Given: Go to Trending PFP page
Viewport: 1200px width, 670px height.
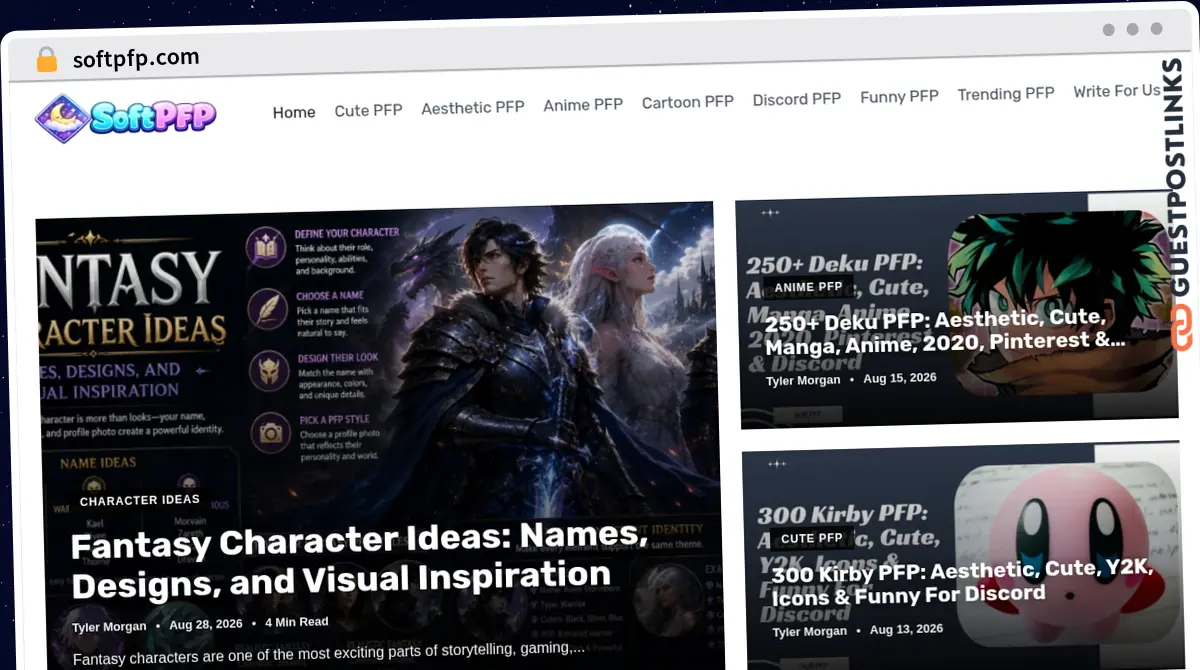Looking at the screenshot, I should point(1006,93).
